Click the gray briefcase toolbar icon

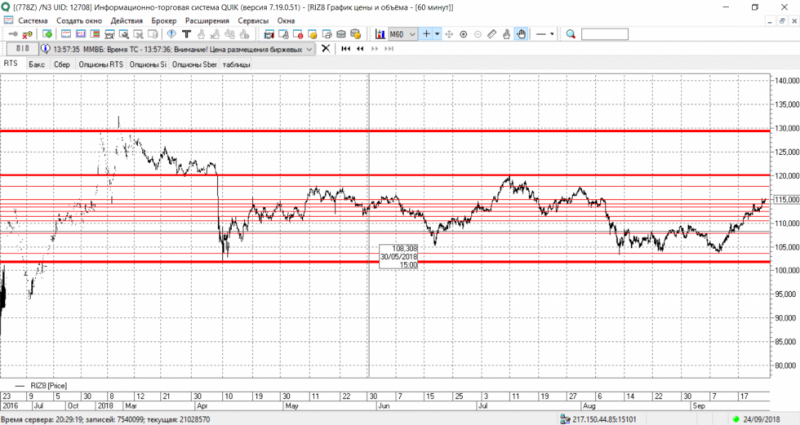point(341,34)
